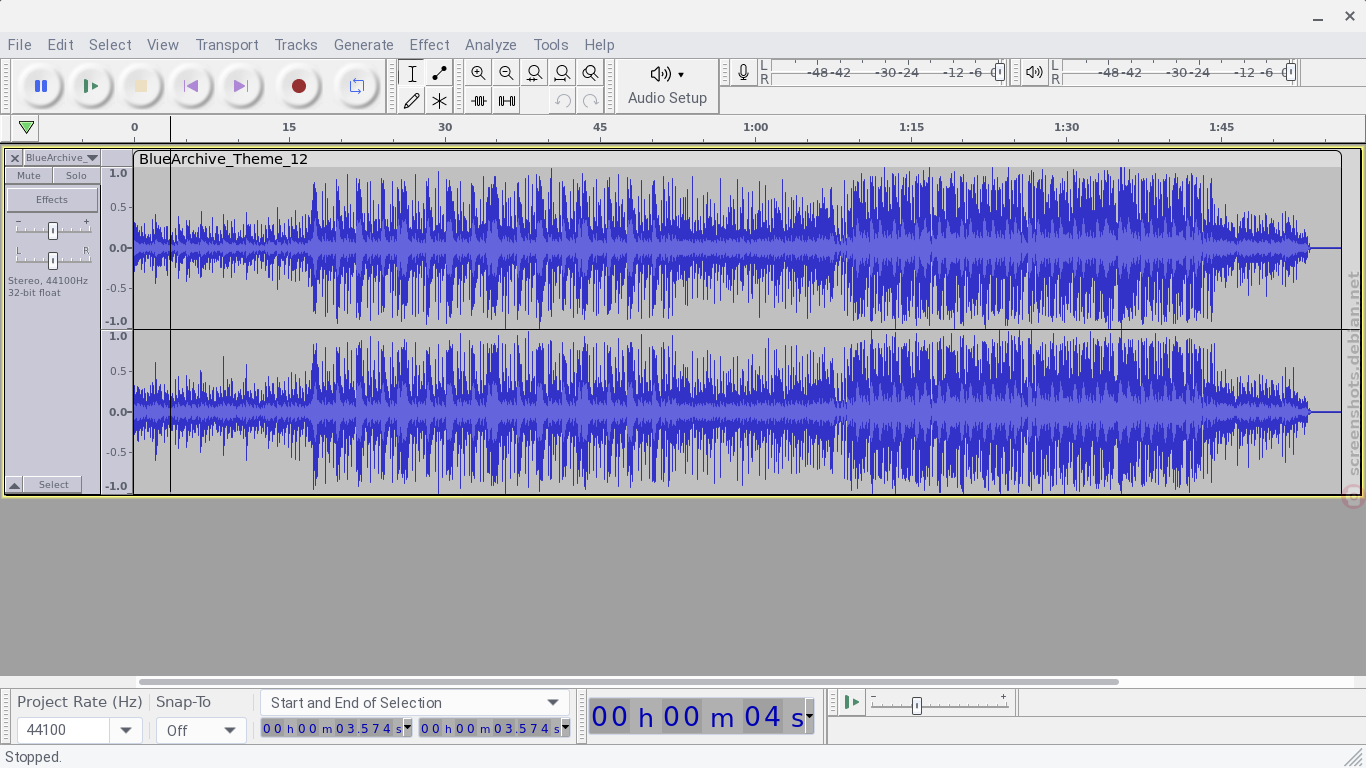This screenshot has width=1366, height=768.
Task: Open the Transport menu
Action: (227, 45)
